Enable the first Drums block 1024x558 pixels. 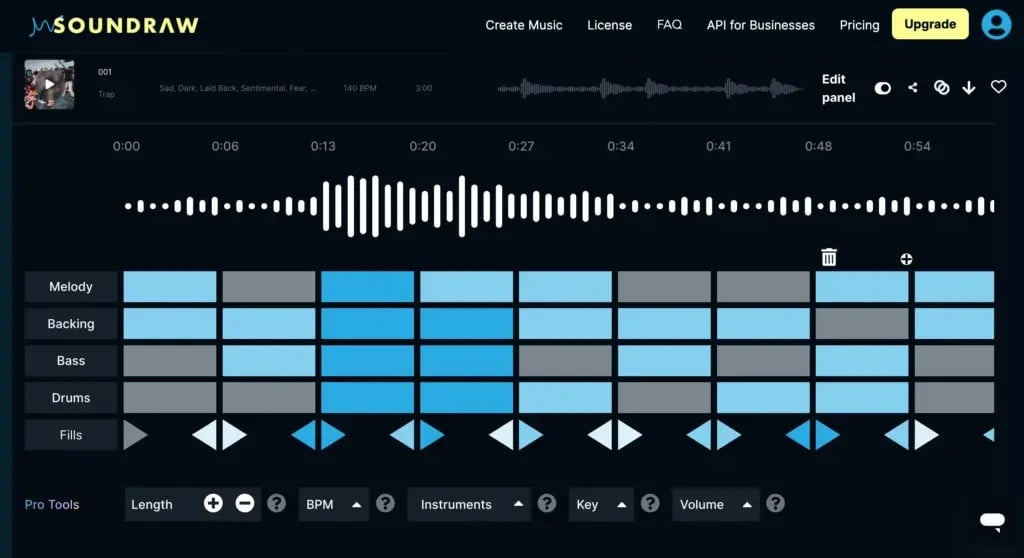coord(170,398)
